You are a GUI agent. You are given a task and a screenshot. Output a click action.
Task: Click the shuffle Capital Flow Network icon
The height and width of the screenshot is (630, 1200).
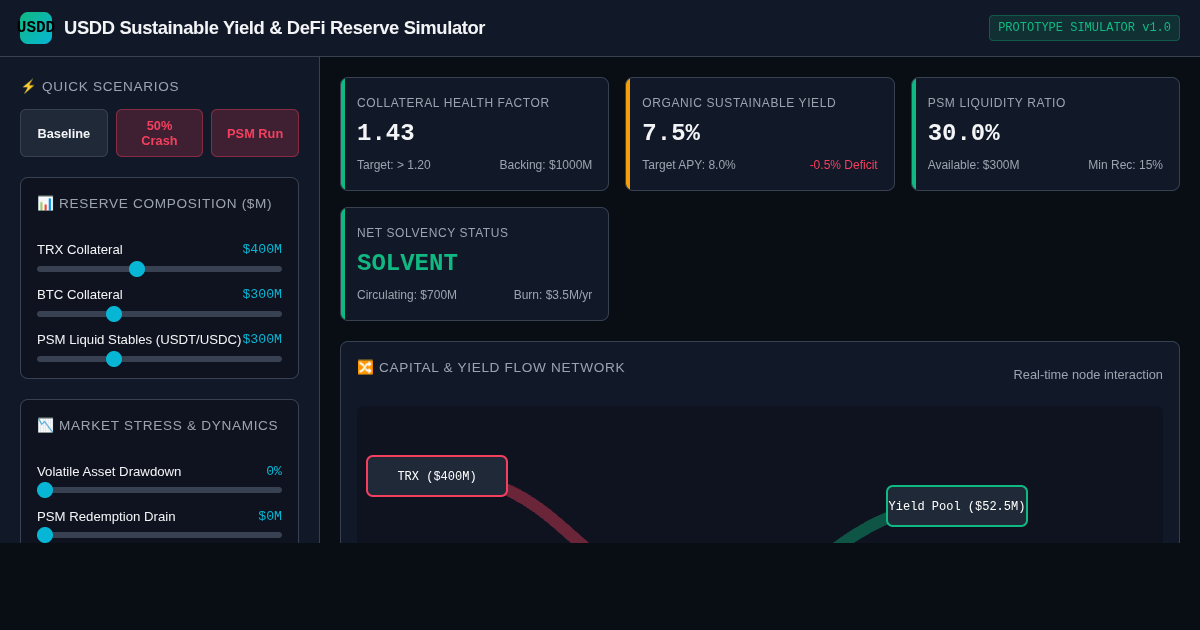click(x=365, y=368)
